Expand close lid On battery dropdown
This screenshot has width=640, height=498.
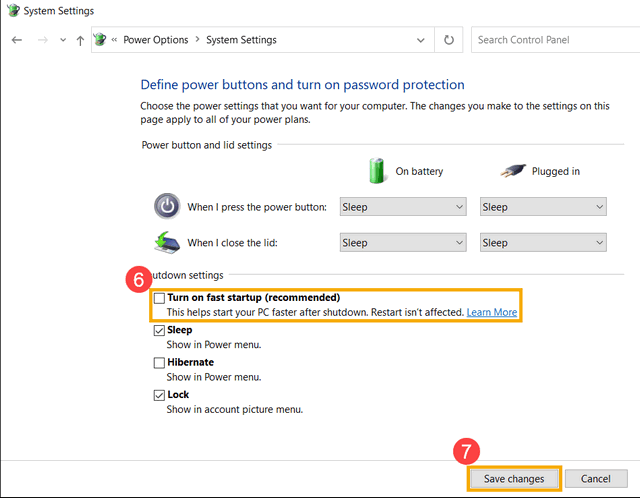[x=402, y=242]
